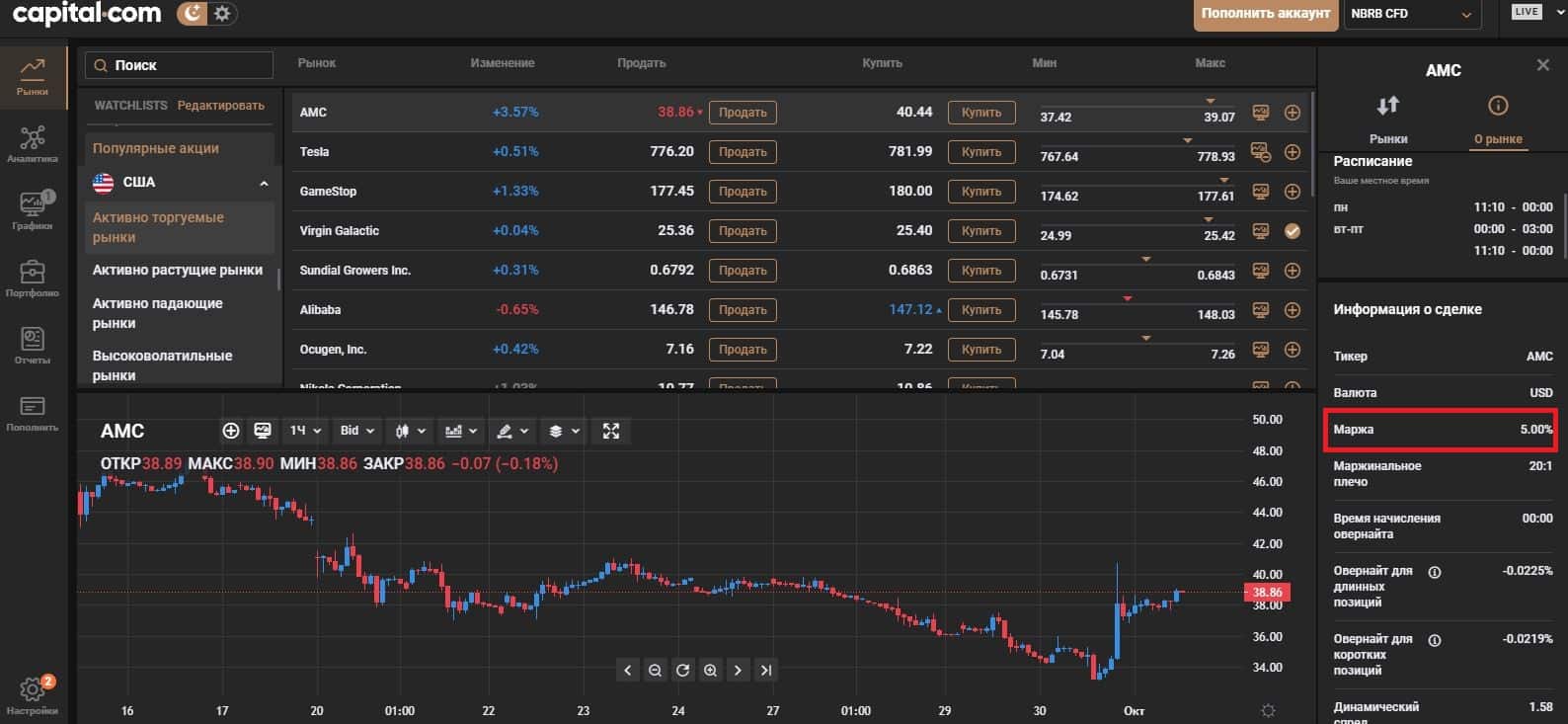Open chart icon in Tesla row
The image size is (1568, 724).
[x=1260, y=152]
